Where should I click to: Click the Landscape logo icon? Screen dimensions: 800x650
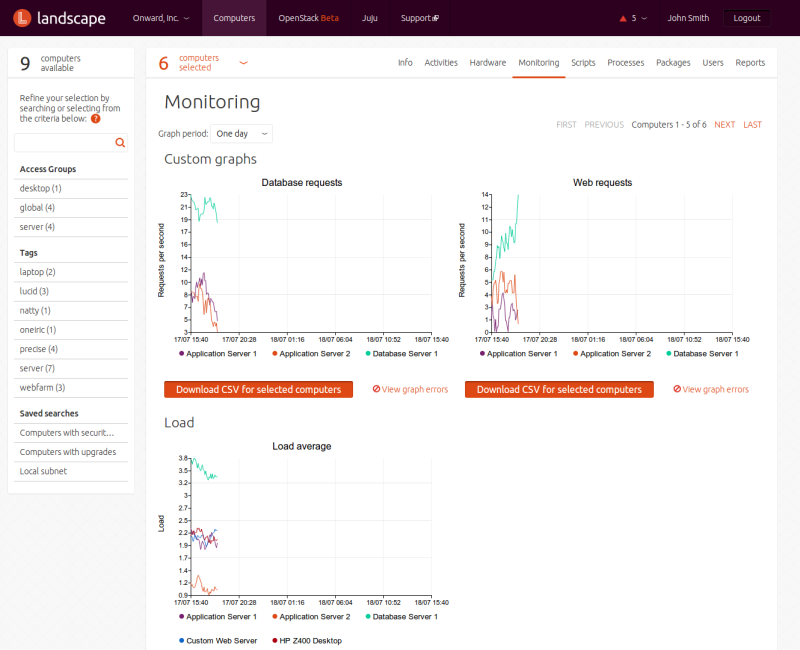tap(22, 18)
